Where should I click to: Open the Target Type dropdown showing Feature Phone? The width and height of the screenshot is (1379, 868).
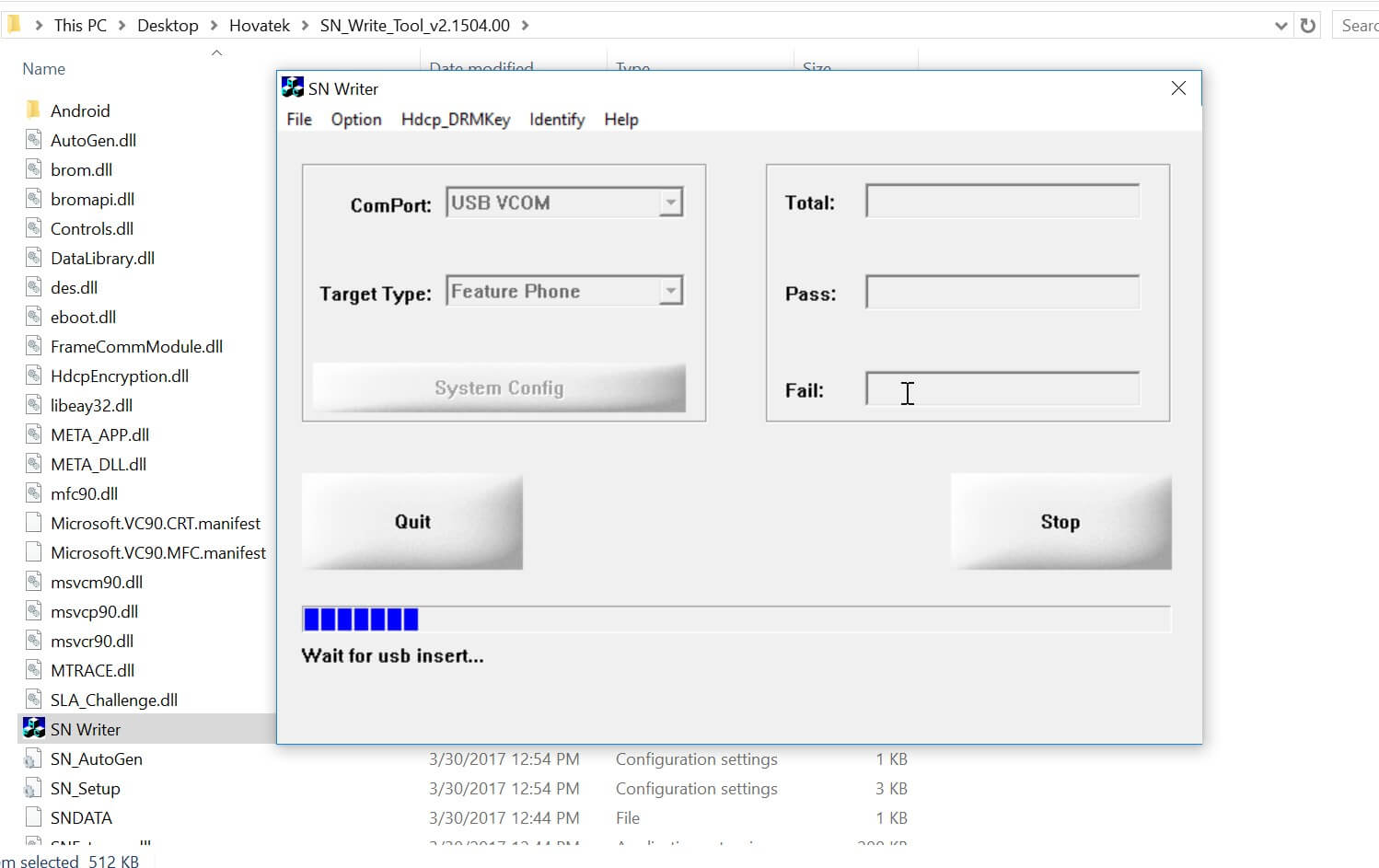click(x=671, y=290)
